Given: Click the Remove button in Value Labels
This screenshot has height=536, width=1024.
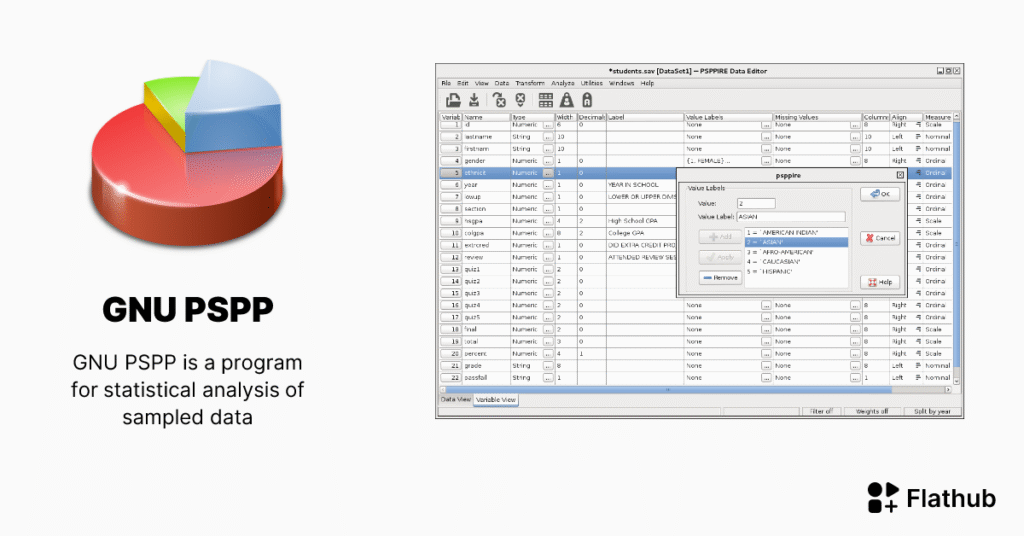Looking at the screenshot, I should pyautogui.click(x=720, y=277).
